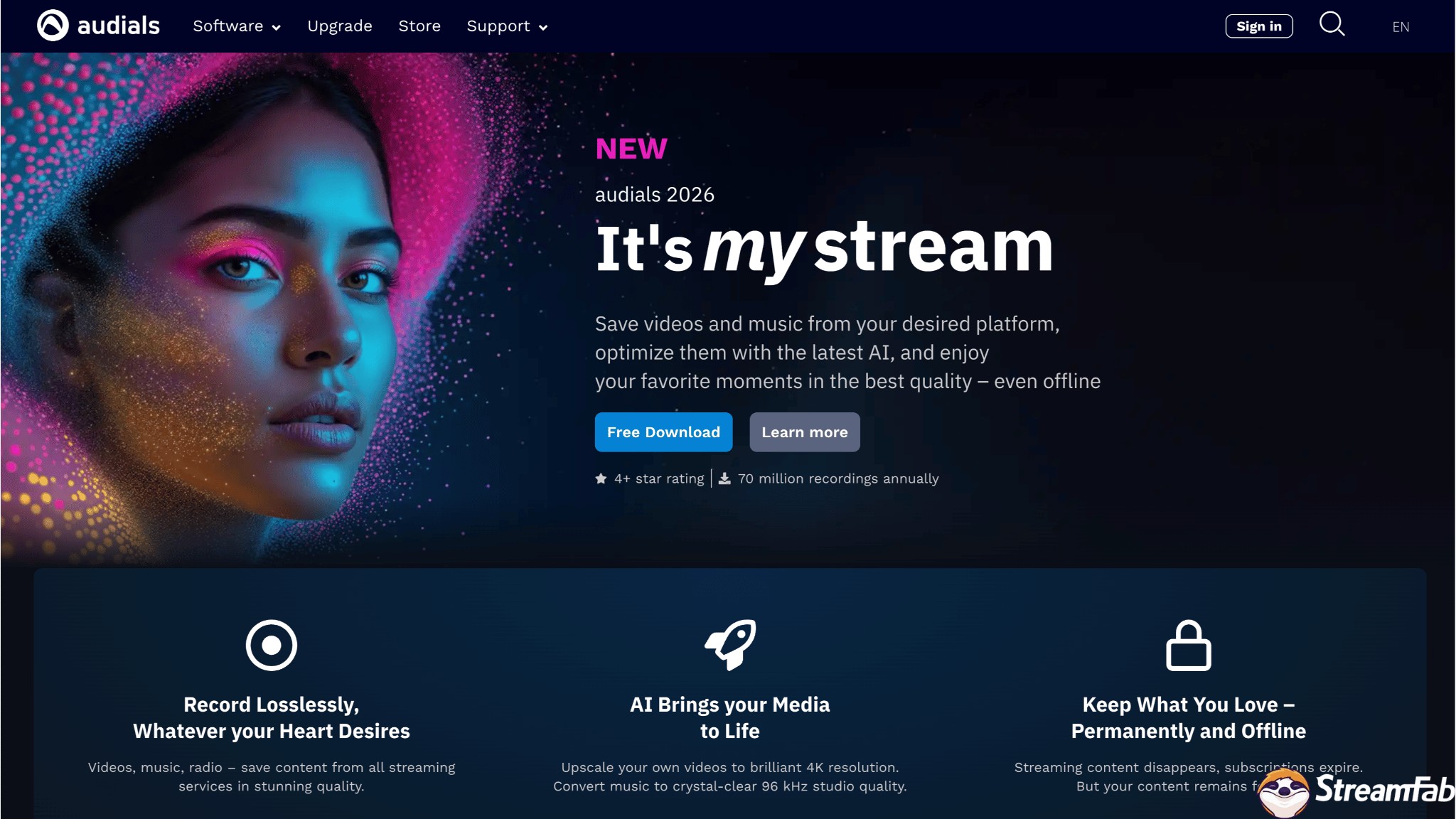Screen dimensions: 1456x819
Task: Open the Upgrade menu item
Action: pyautogui.click(x=340, y=26)
